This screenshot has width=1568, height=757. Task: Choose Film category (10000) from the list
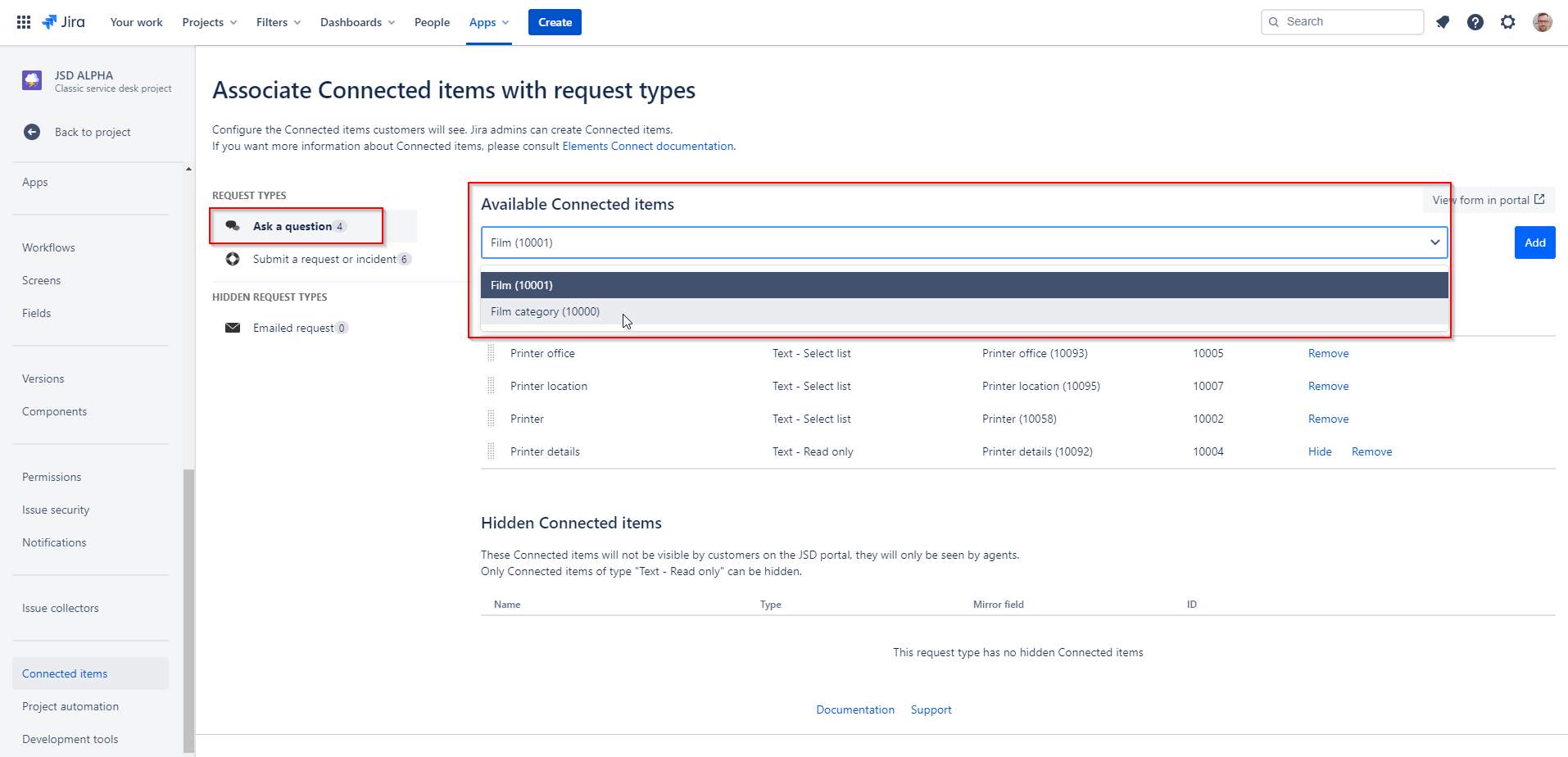tap(545, 311)
